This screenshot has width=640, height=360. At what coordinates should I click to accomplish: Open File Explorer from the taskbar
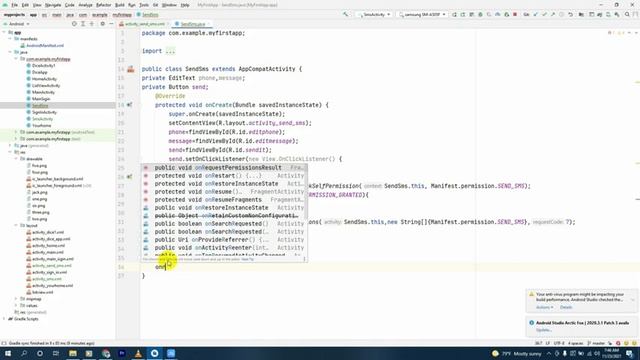pyautogui.click(x=73, y=353)
